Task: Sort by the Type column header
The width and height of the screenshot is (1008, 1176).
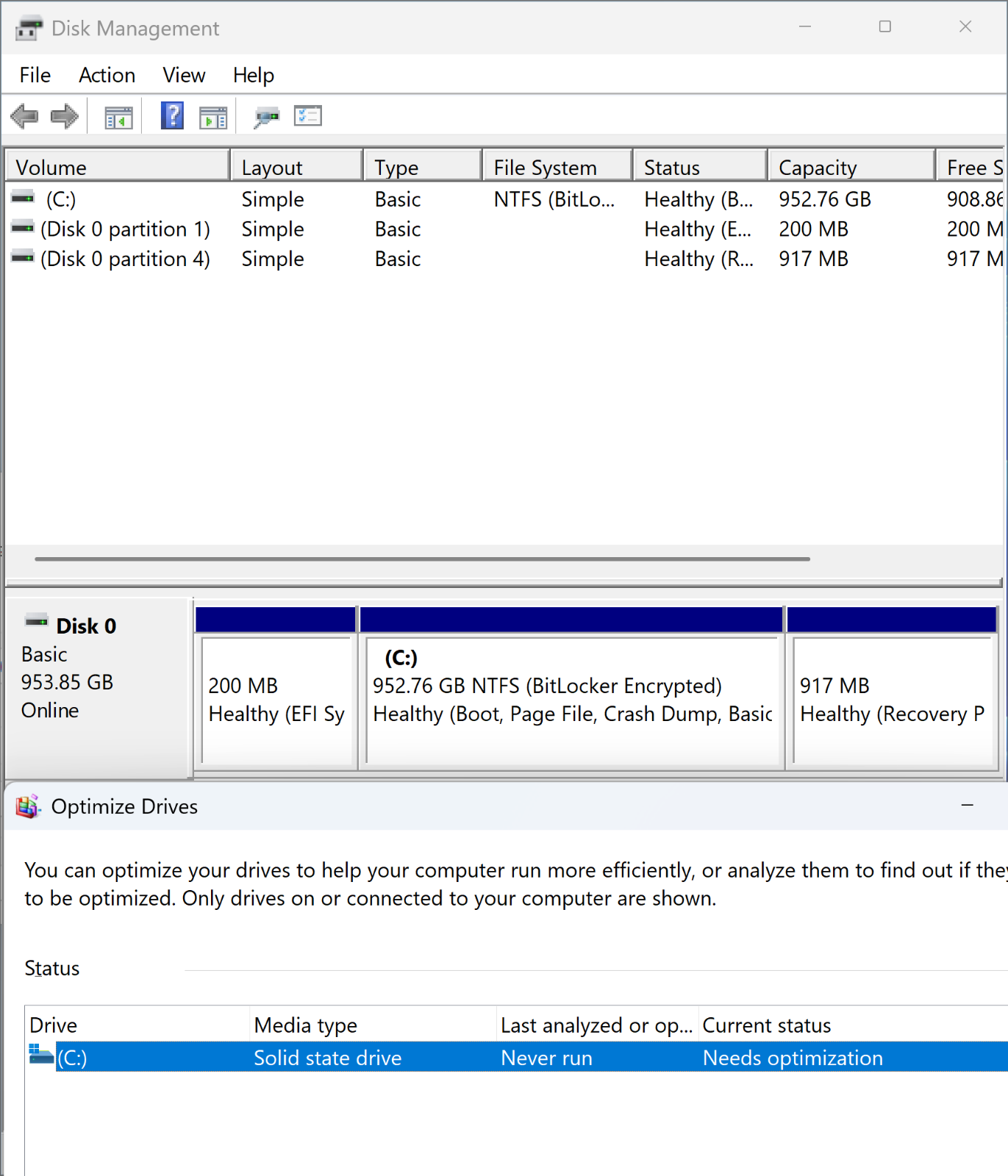Action: click(423, 167)
